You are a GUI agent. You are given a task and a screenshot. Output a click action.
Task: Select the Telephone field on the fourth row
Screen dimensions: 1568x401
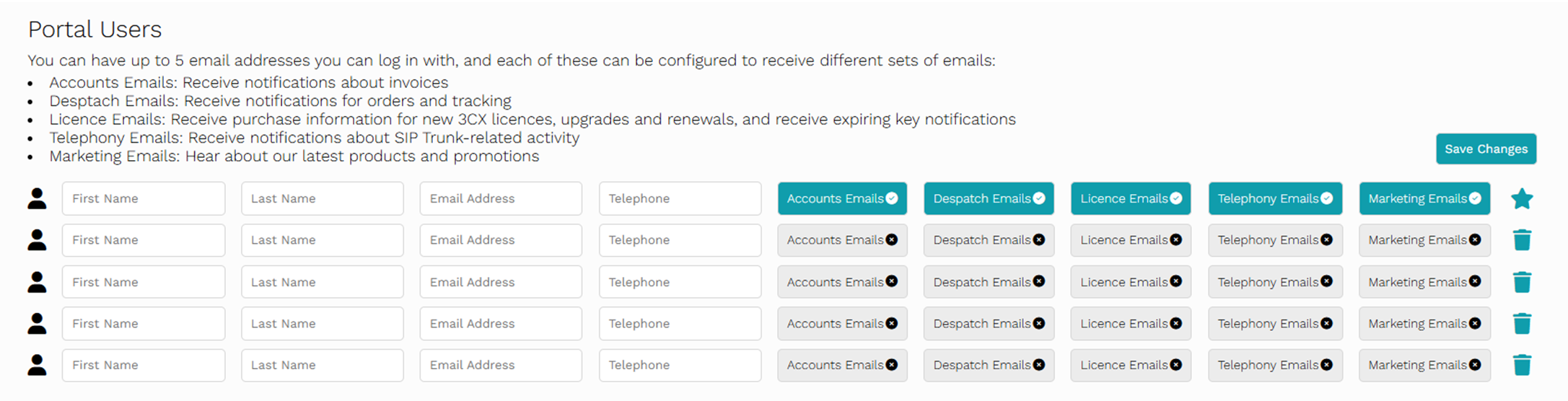pyautogui.click(x=680, y=323)
